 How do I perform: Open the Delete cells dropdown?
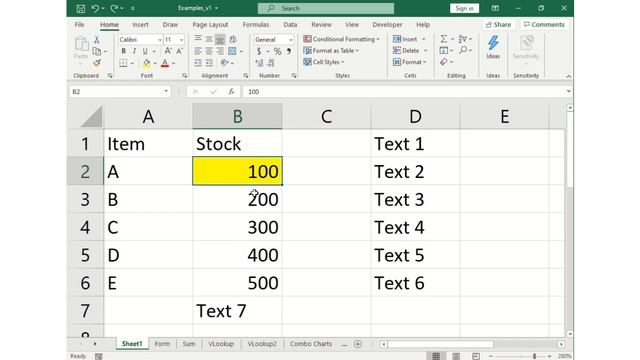tap(426, 51)
